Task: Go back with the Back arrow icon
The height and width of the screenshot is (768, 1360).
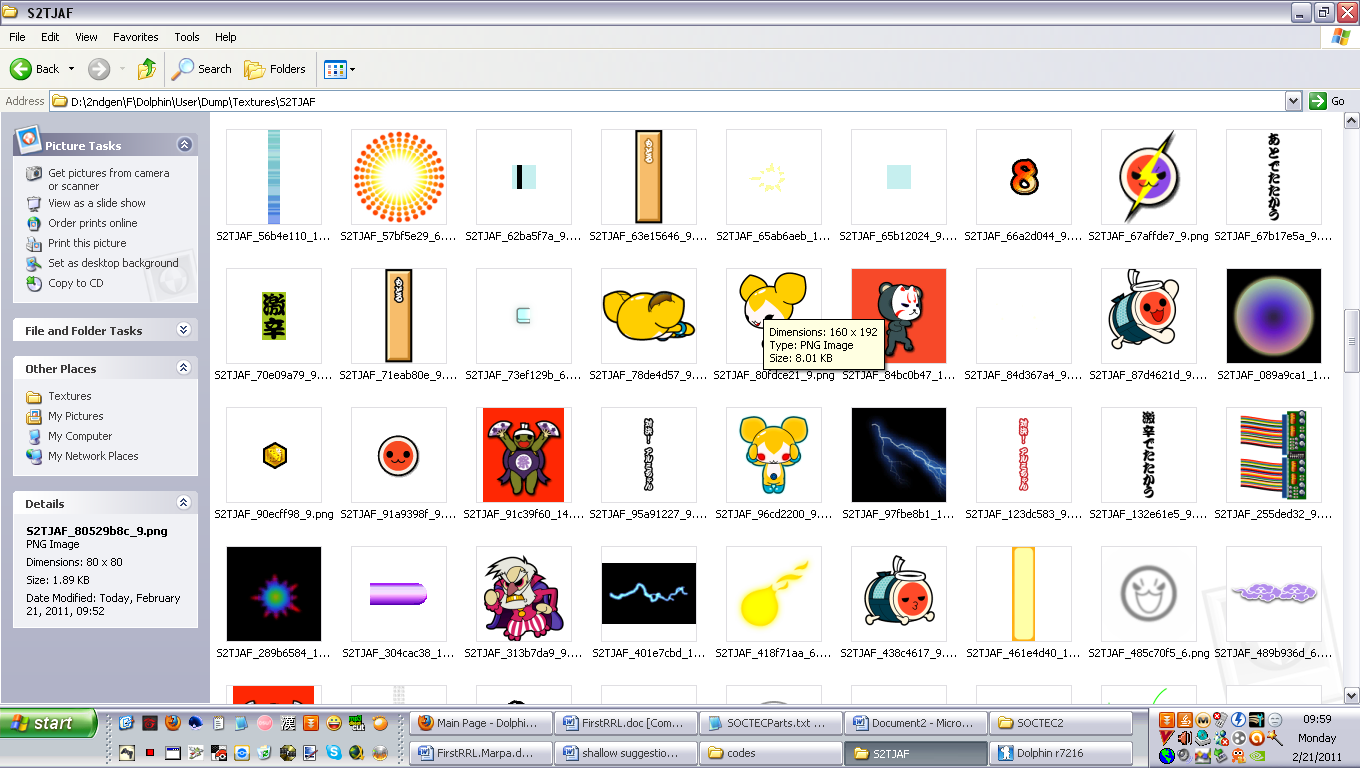Action: (x=21, y=69)
